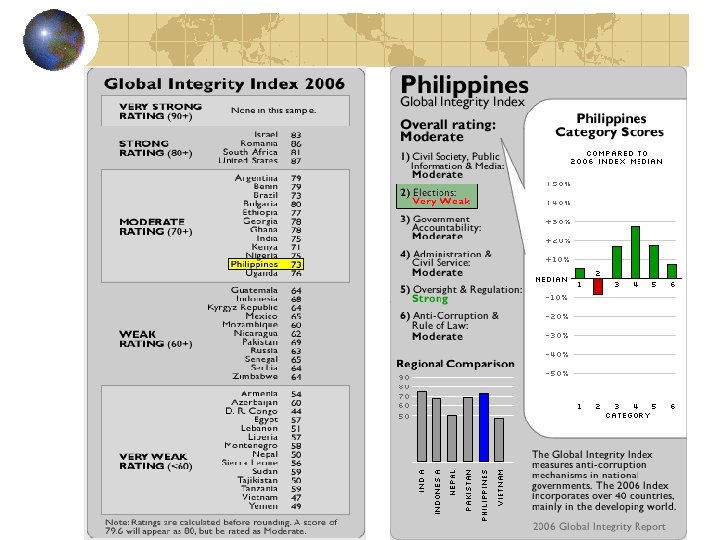Select category 1 Civil Society, Public Information & Media
Image resolution: width=720 pixels, height=540 pixels.
tap(452, 165)
